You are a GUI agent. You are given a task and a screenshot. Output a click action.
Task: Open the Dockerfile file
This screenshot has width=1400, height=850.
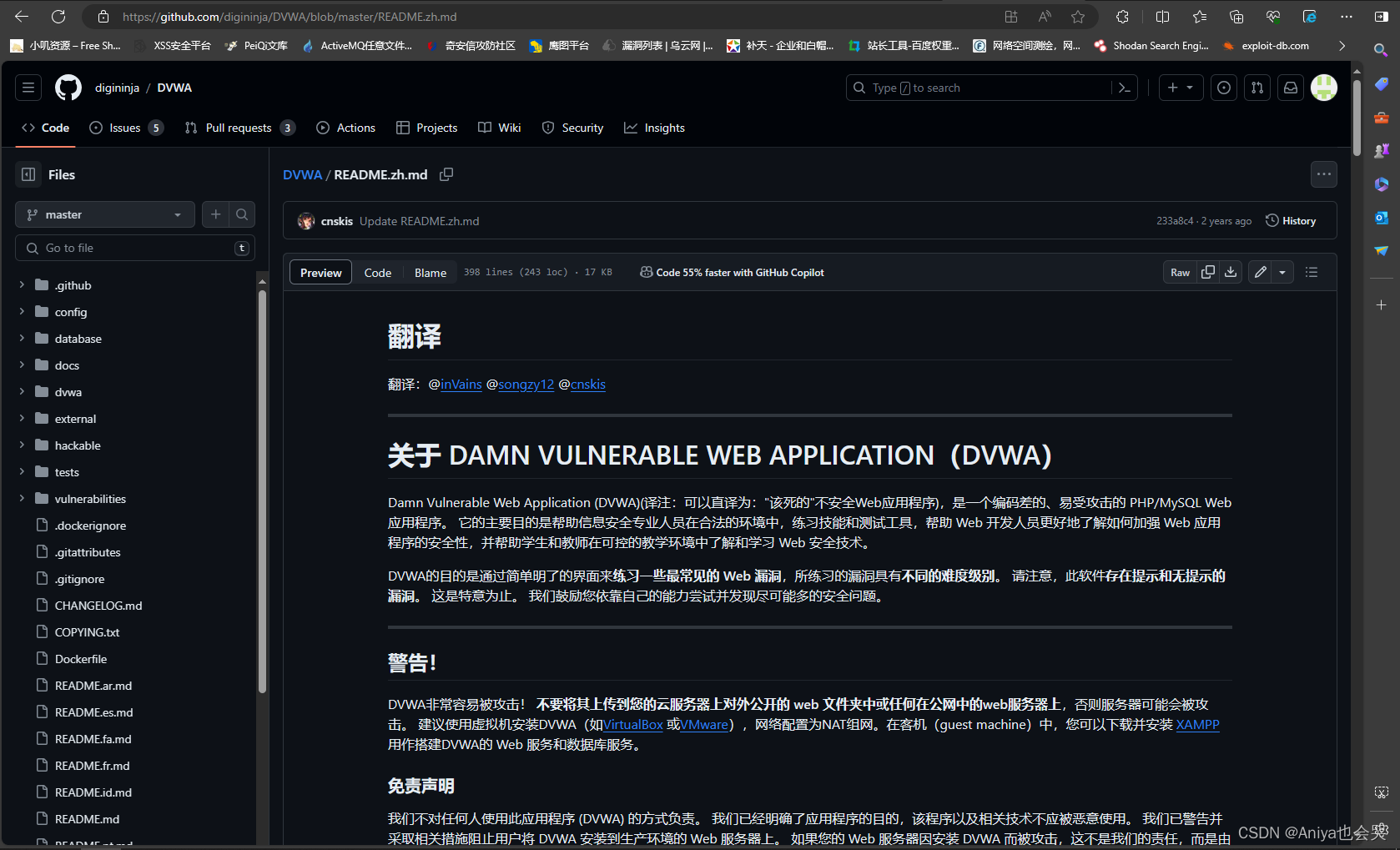tap(81, 659)
